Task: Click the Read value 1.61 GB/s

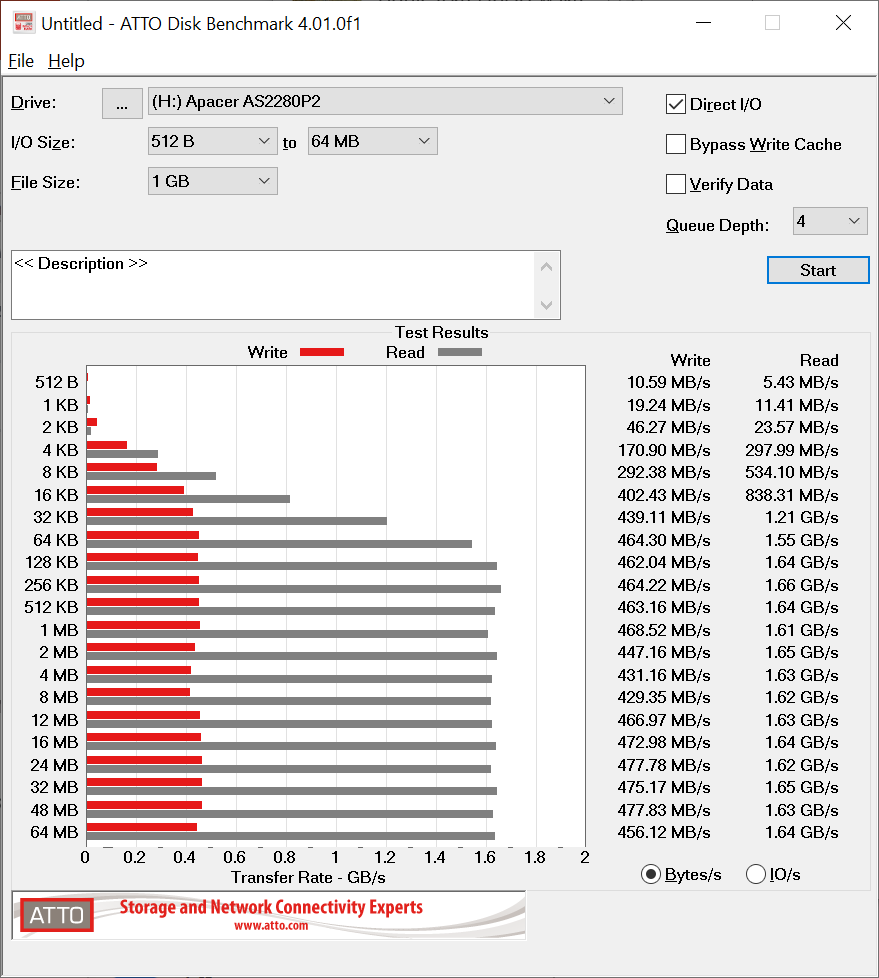Action: click(x=802, y=630)
